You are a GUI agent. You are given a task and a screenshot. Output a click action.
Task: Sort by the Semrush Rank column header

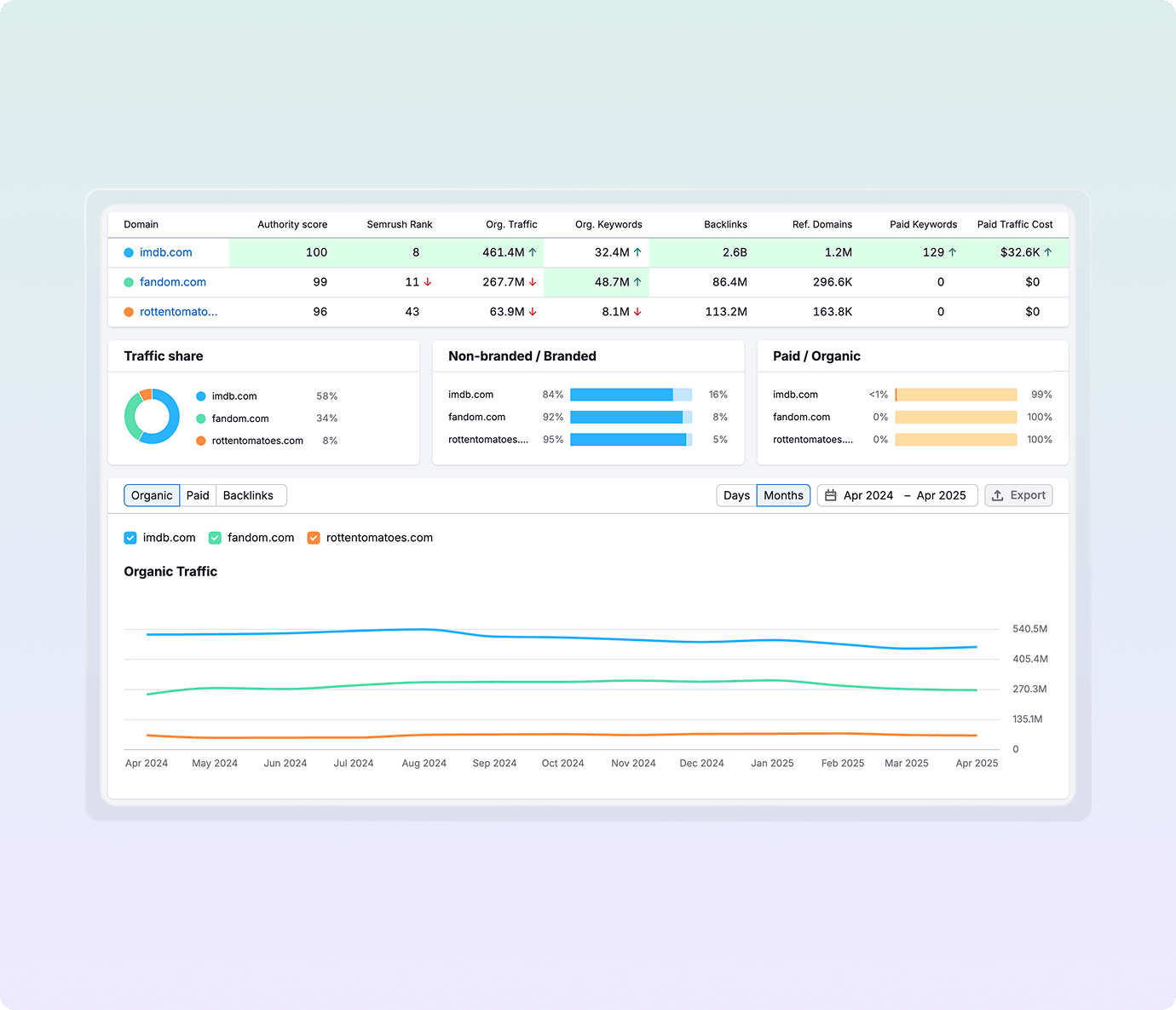pos(400,224)
